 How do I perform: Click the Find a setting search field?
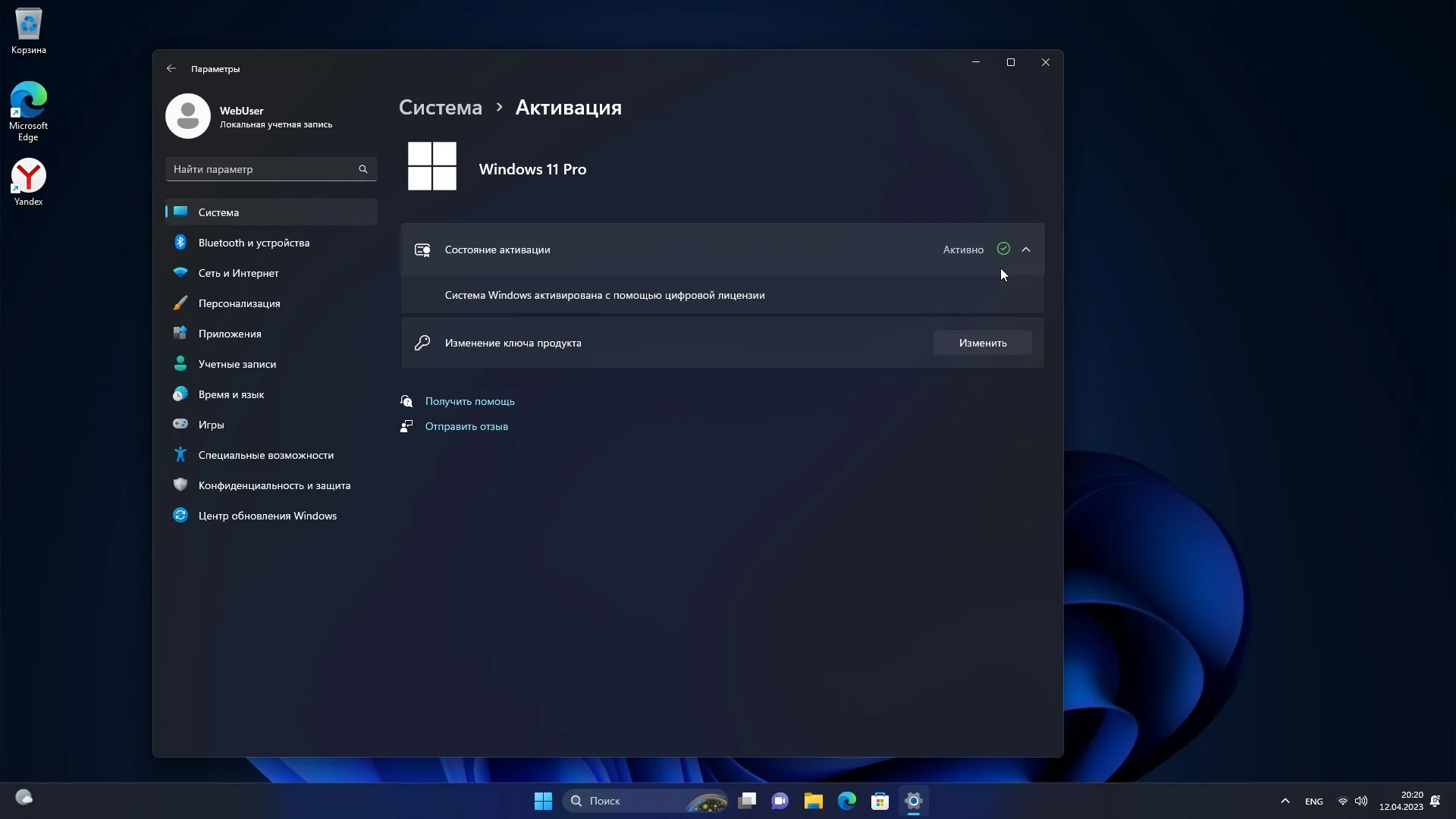coord(262,169)
